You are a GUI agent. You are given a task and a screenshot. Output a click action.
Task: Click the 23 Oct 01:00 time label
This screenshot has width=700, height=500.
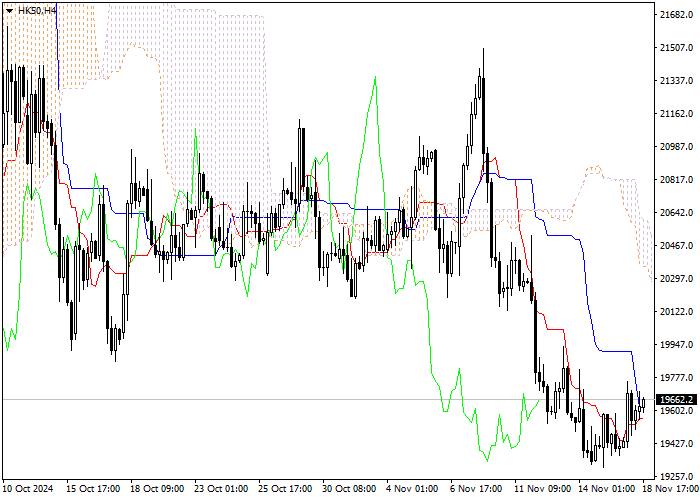click(221, 489)
